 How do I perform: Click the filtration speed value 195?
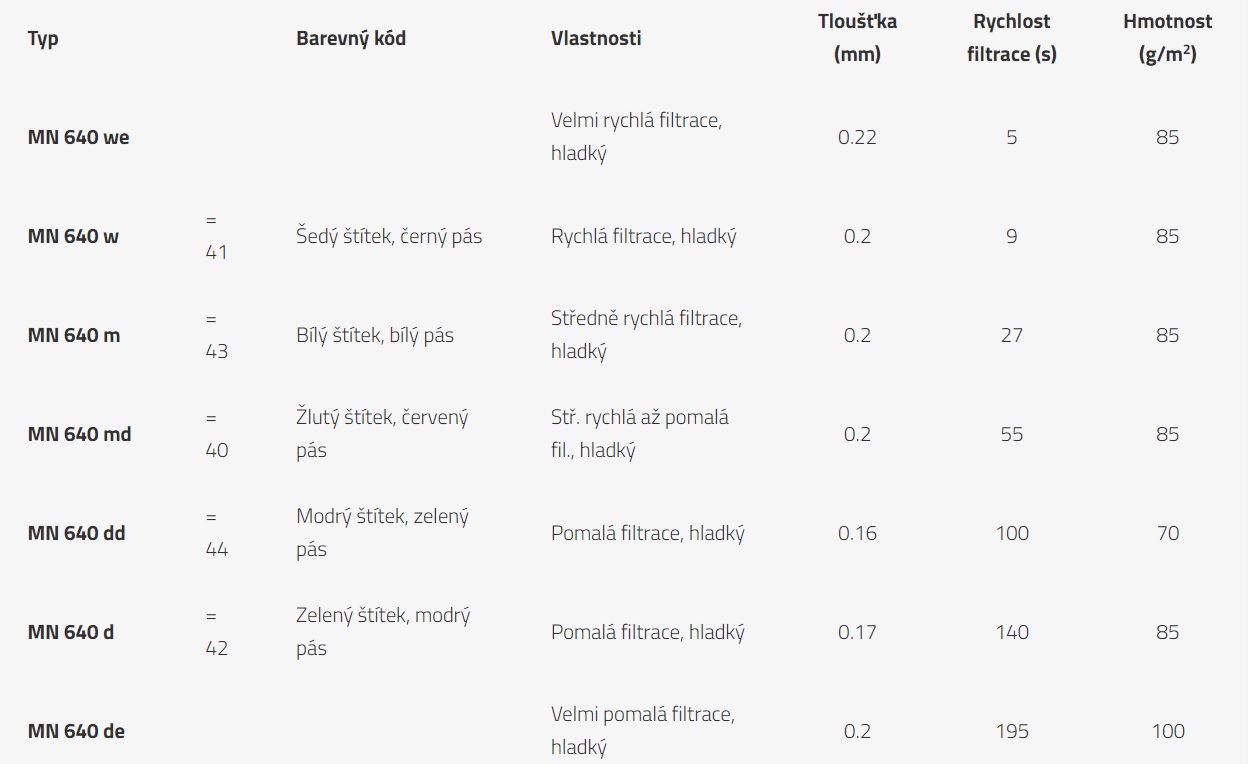(x=1012, y=731)
